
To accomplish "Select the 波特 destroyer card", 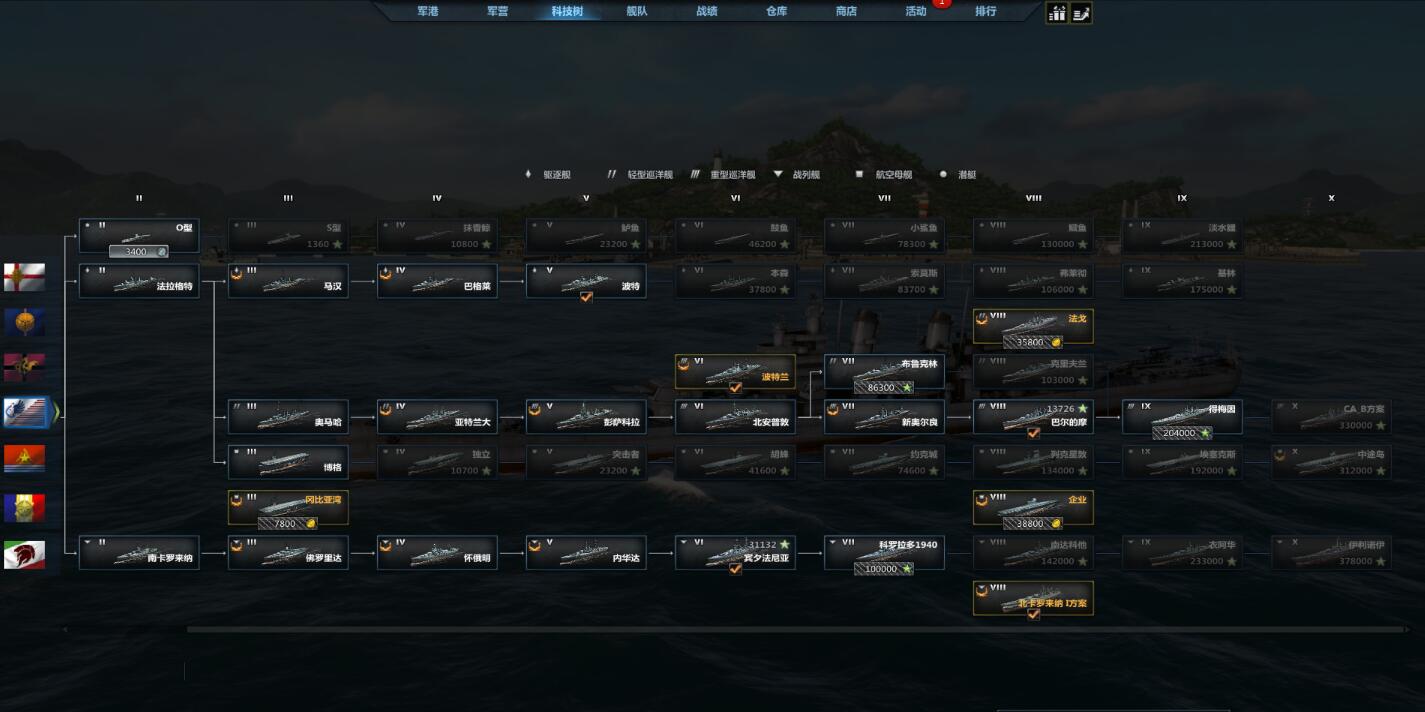I will [x=586, y=279].
